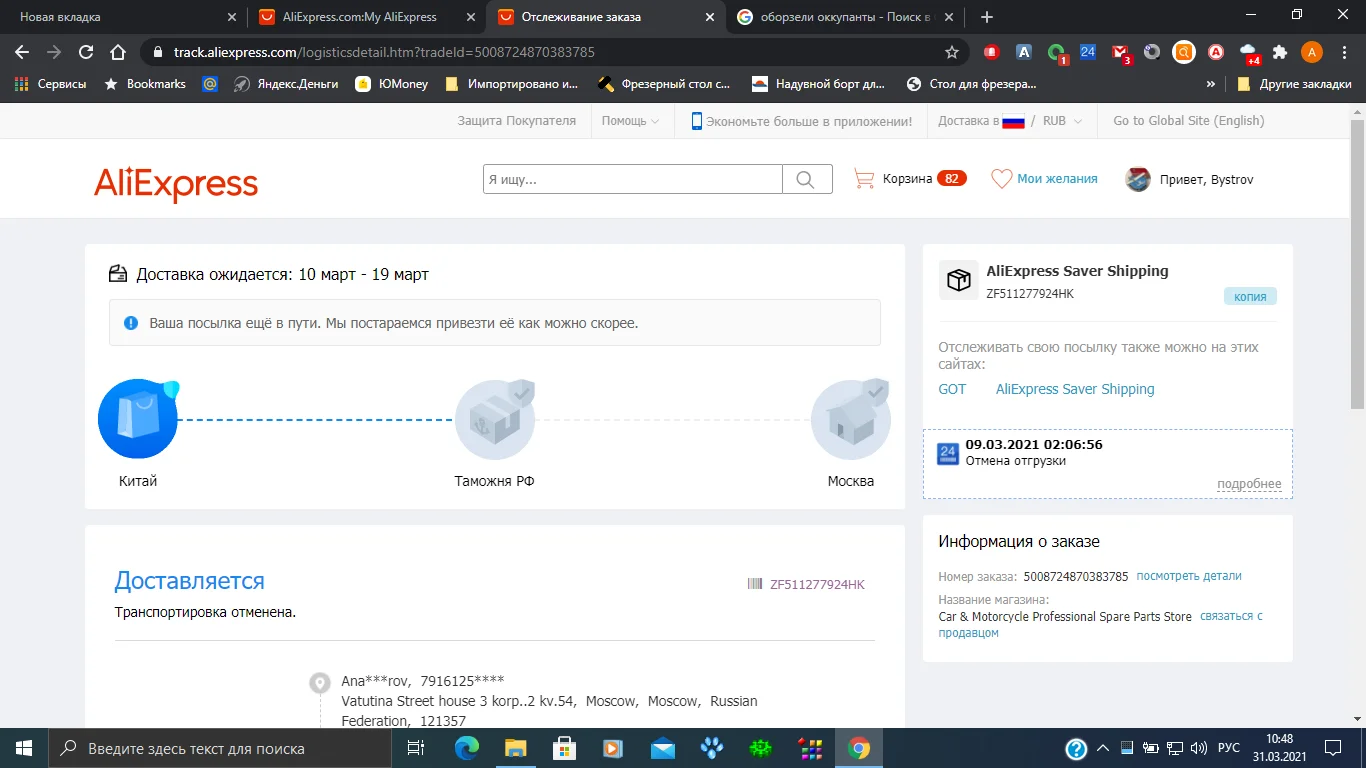Go to the browser home page
Screen dimensions: 1366x768
coord(118,52)
